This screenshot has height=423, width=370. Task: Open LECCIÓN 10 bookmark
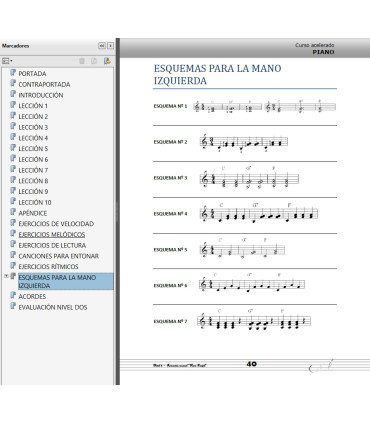[x=35, y=202]
